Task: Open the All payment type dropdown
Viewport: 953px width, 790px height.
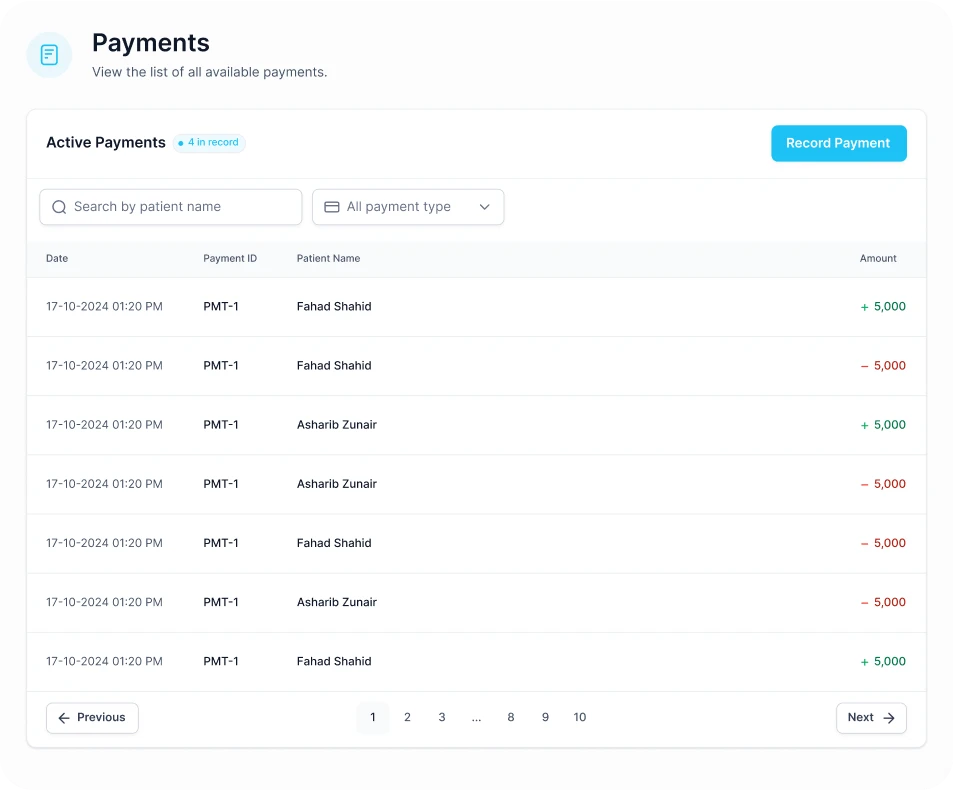Action: [408, 207]
